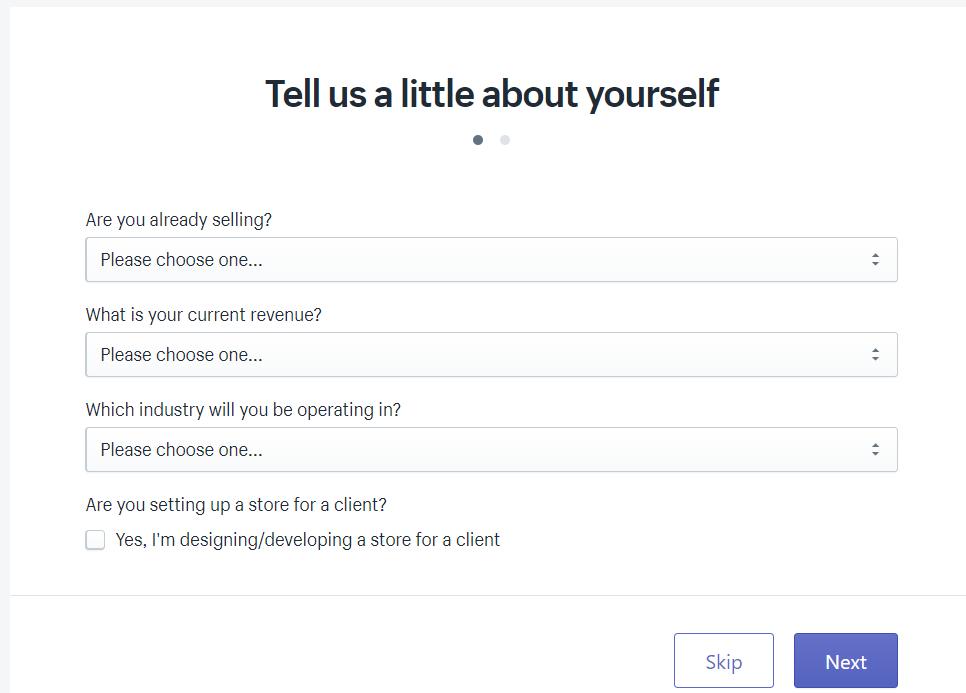Click the 'Tell us a little about yourself' heading
966x693 pixels.
click(x=491, y=94)
